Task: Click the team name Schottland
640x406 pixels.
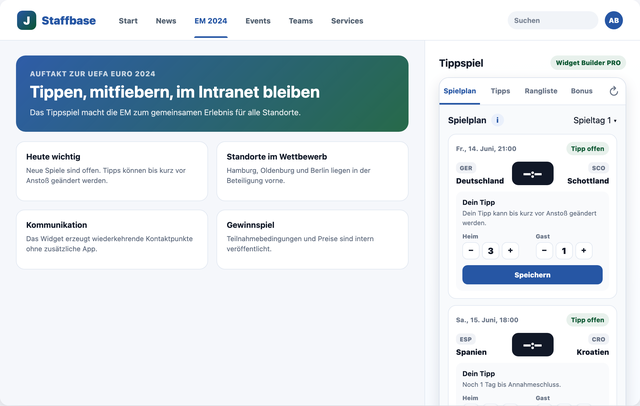Action: click(588, 181)
